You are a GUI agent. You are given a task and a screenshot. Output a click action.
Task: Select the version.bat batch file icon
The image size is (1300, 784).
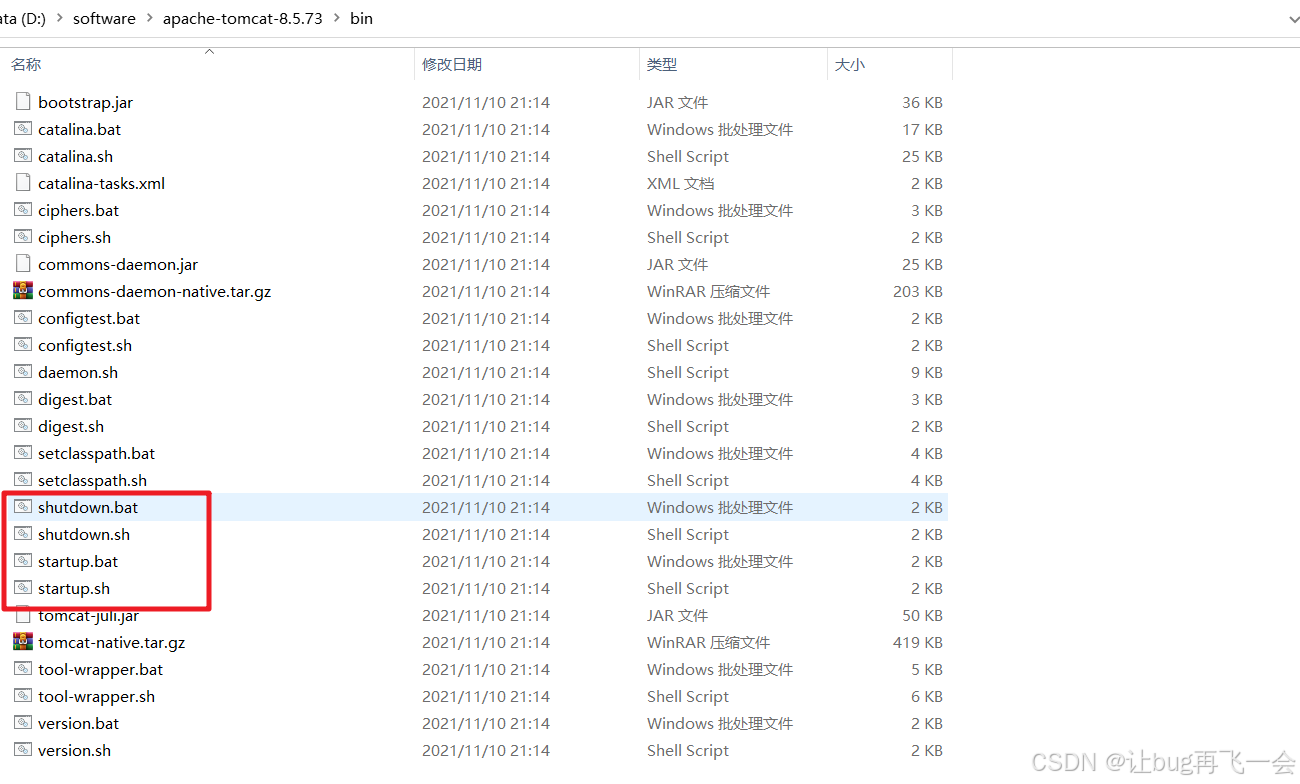pyautogui.click(x=22, y=723)
